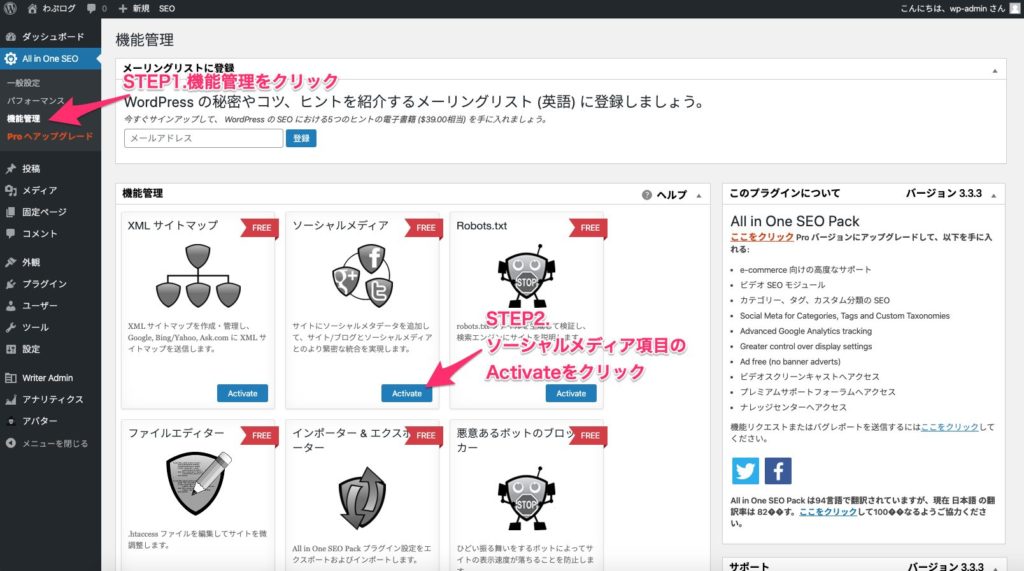Viewport: 1024px width, 571px height.
Task: Click the Robots.txt stop-robot image
Action: (x=526, y=276)
